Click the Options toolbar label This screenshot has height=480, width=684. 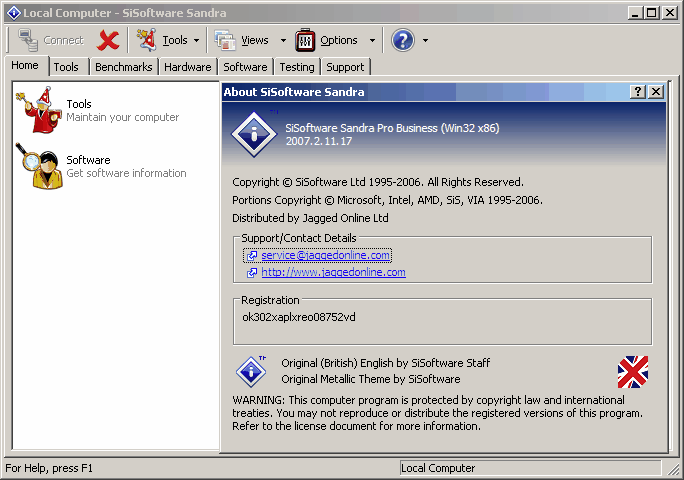coord(339,40)
